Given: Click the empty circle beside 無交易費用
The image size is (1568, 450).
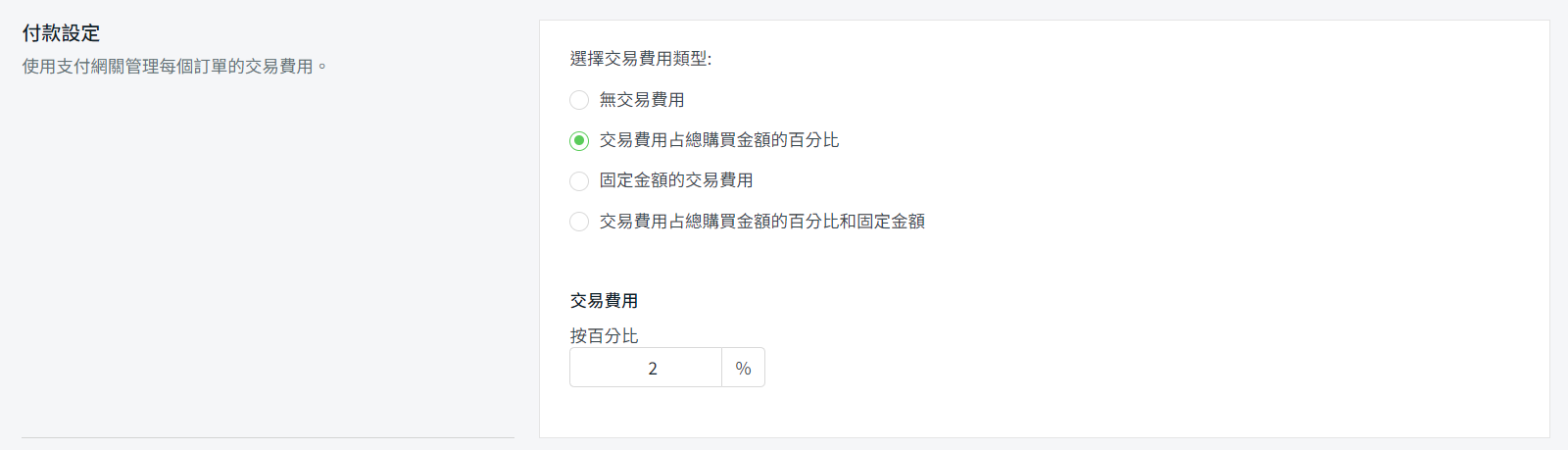Looking at the screenshot, I should (579, 100).
